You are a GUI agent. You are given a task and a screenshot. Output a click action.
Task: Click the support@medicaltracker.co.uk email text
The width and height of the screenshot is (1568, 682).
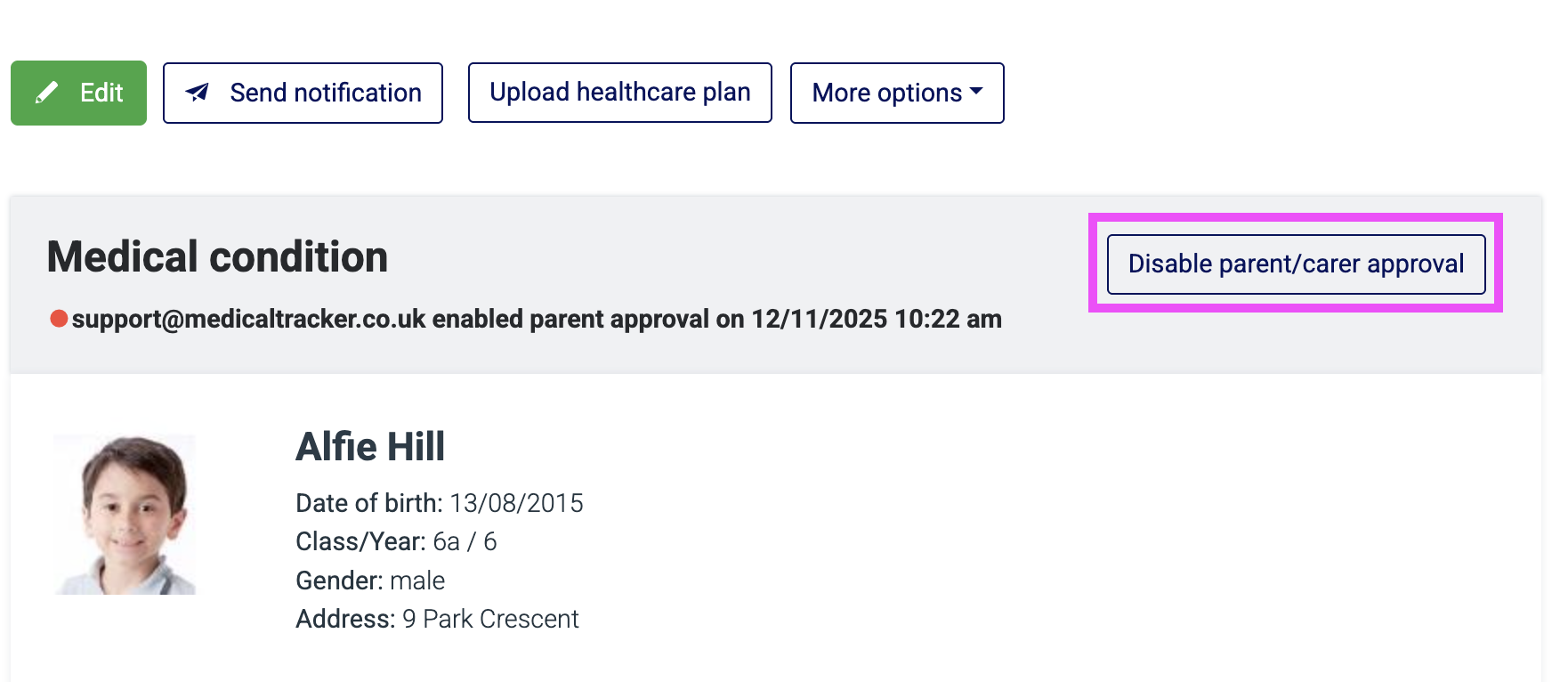[249, 319]
